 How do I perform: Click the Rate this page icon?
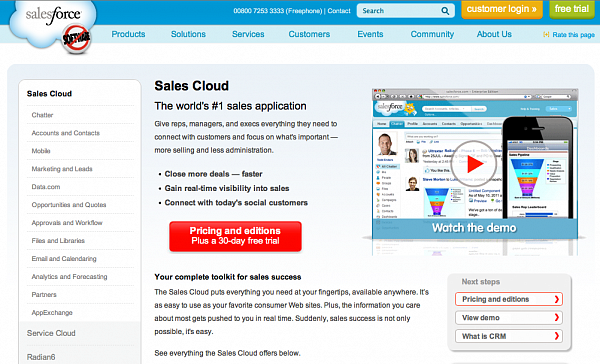(546, 34)
